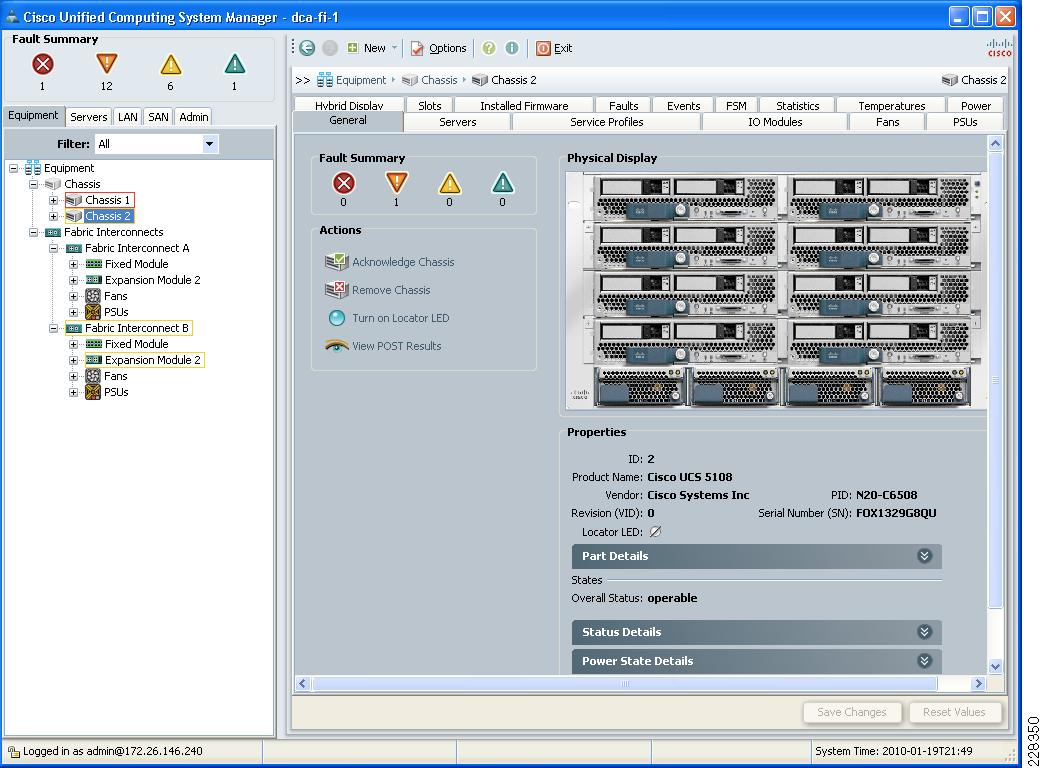Expand Expansion Module 2 under Fabric Interconnect B
The width and height of the screenshot is (1040, 768).
point(74,360)
